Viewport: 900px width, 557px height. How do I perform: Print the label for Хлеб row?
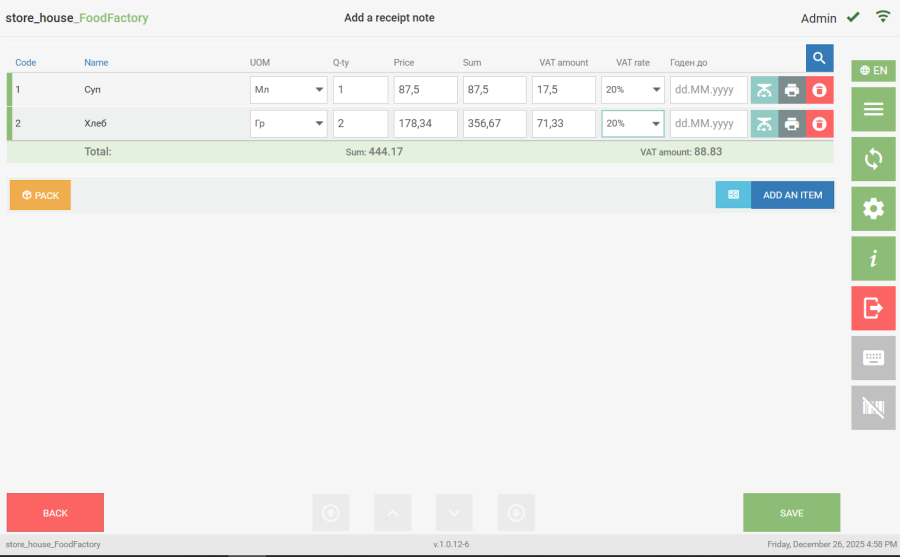pyautogui.click(x=792, y=124)
